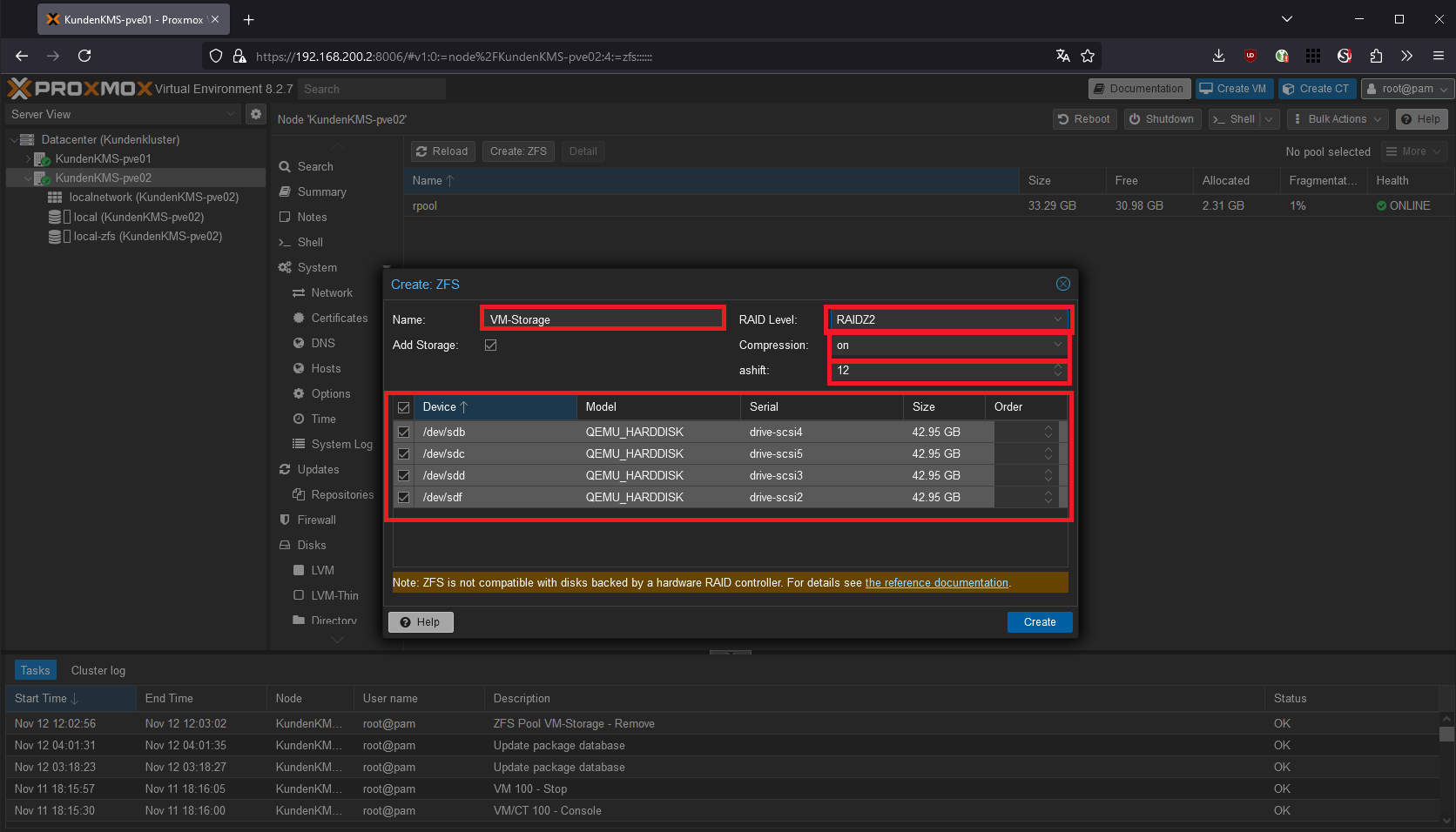Viewport: 1456px width, 832px height.
Task: Click the pool Name input field
Action: coord(603,319)
